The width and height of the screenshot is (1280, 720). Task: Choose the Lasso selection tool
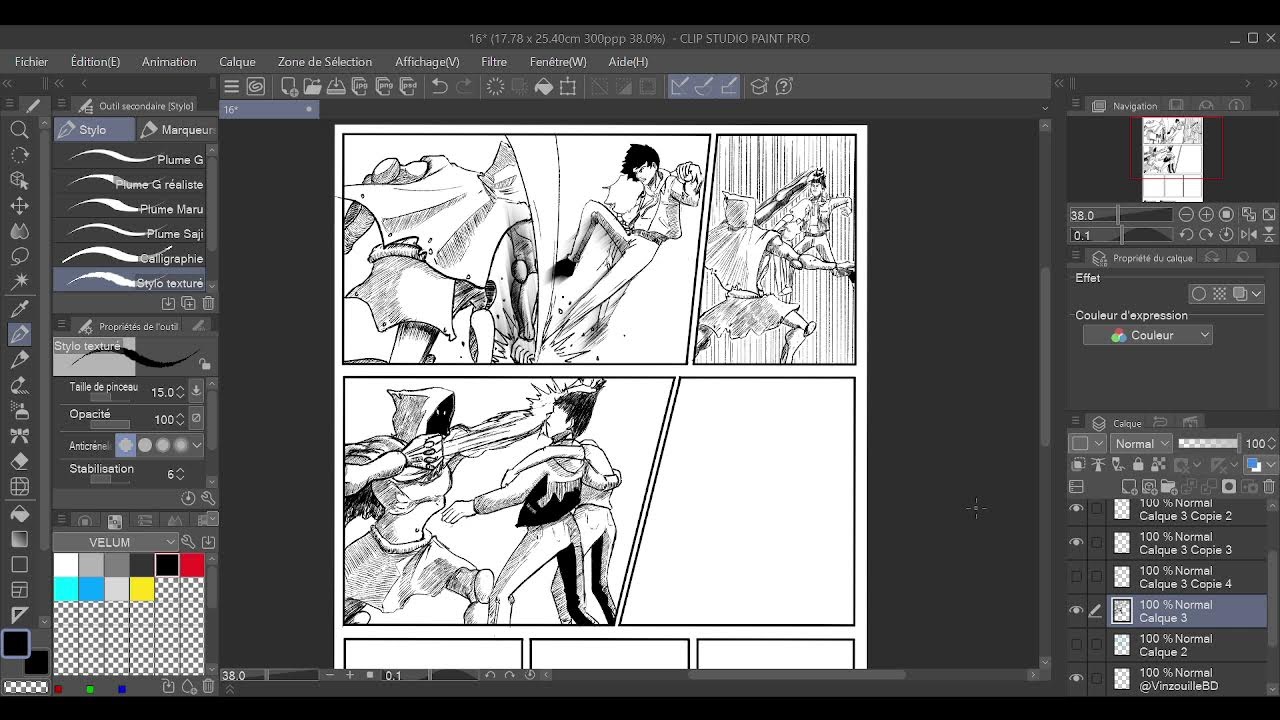(x=19, y=257)
